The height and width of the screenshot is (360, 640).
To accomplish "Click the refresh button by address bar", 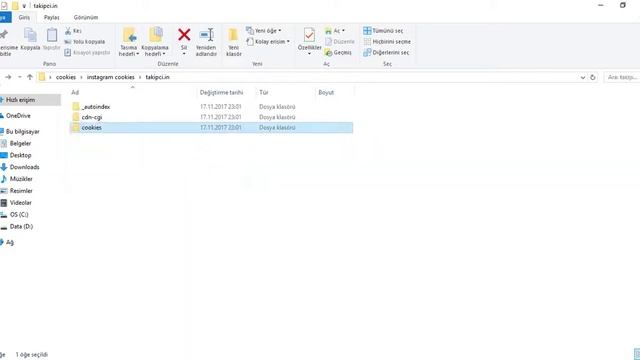I will 593,77.
